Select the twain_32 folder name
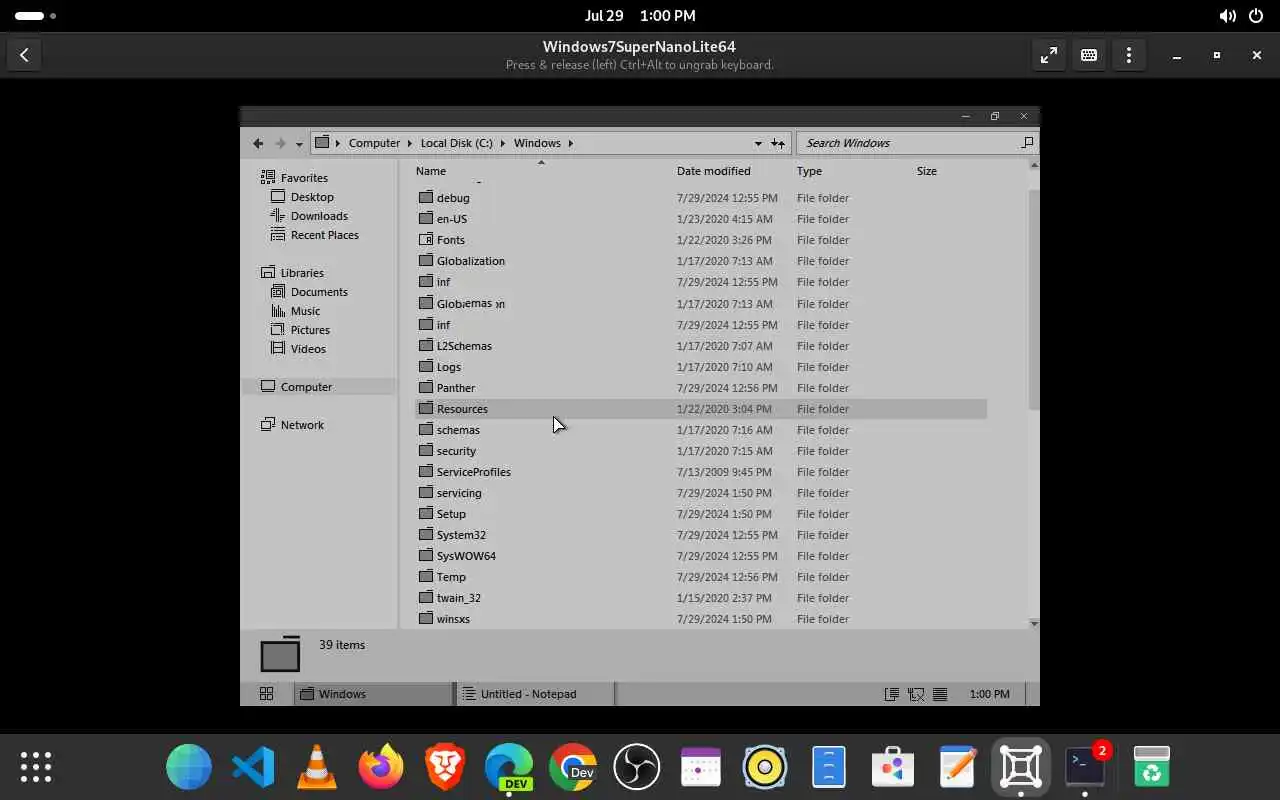Viewport: 1280px width, 800px height. point(458,598)
